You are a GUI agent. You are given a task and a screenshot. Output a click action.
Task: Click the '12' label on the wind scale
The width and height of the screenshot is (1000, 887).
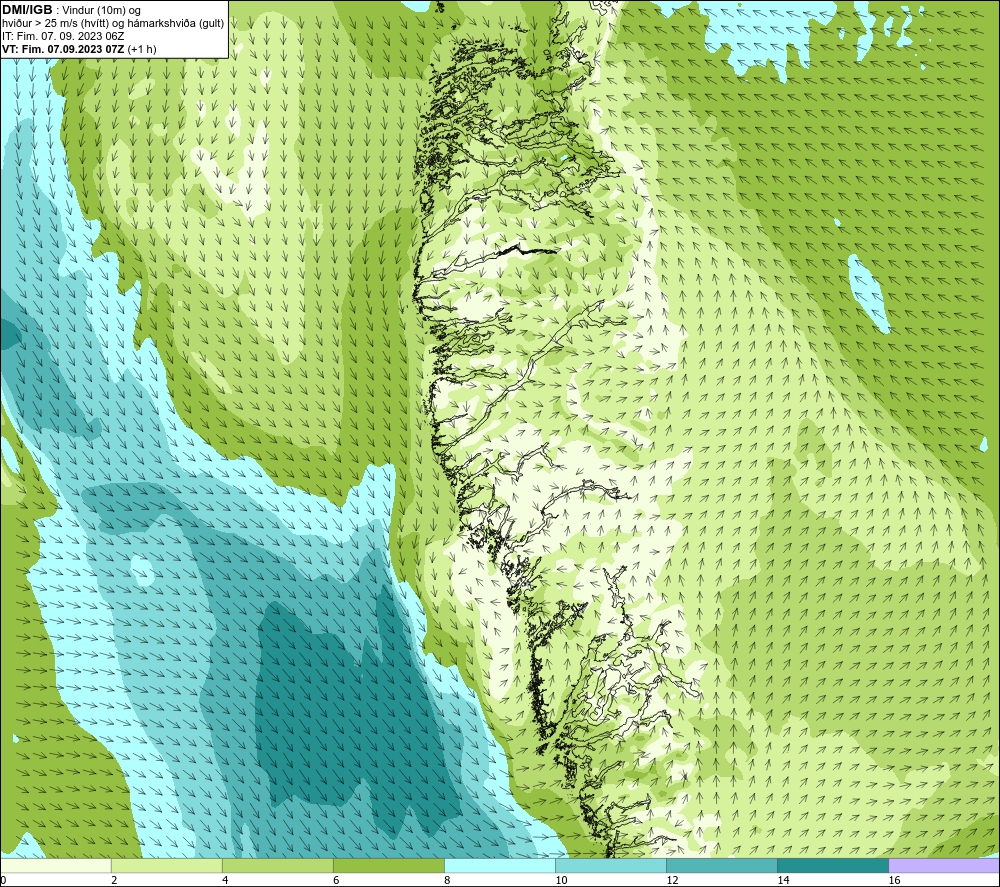[672, 880]
